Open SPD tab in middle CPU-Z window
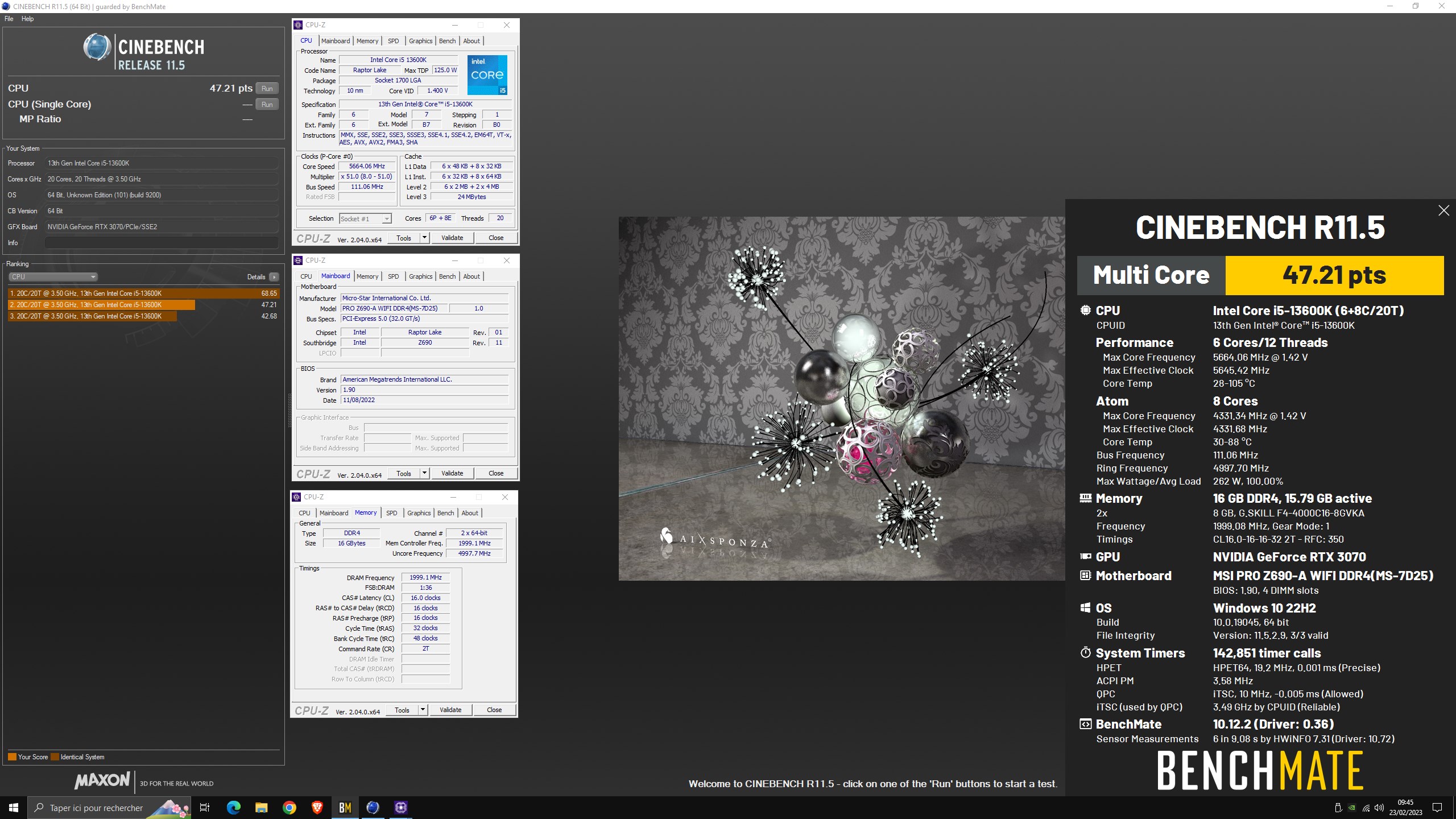Viewport: 1456px width, 819px height. click(393, 276)
